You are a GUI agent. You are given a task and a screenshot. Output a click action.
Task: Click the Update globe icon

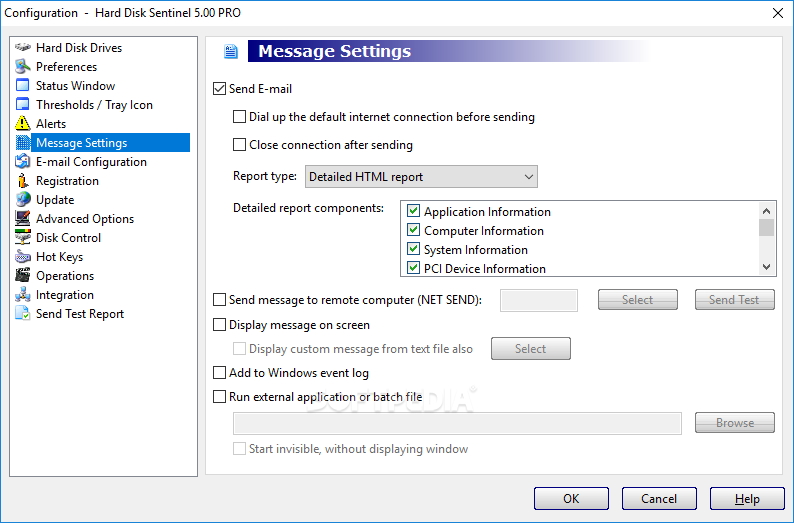[x=23, y=199]
